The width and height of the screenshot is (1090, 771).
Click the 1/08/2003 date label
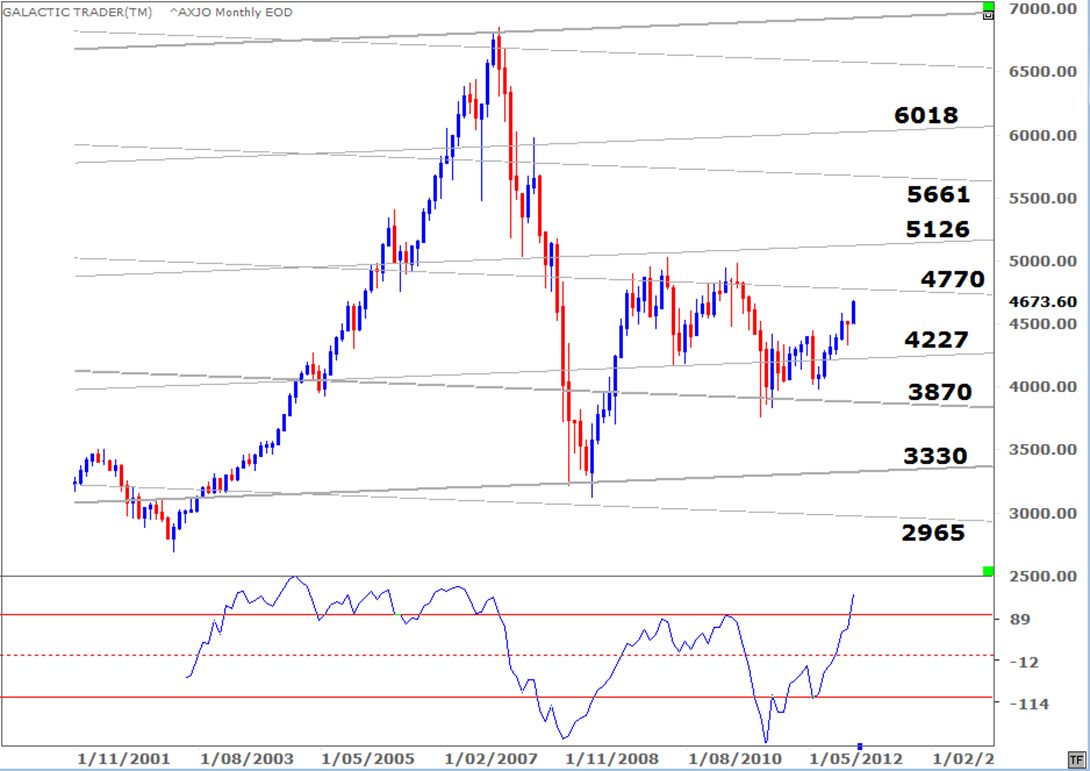coord(247,758)
